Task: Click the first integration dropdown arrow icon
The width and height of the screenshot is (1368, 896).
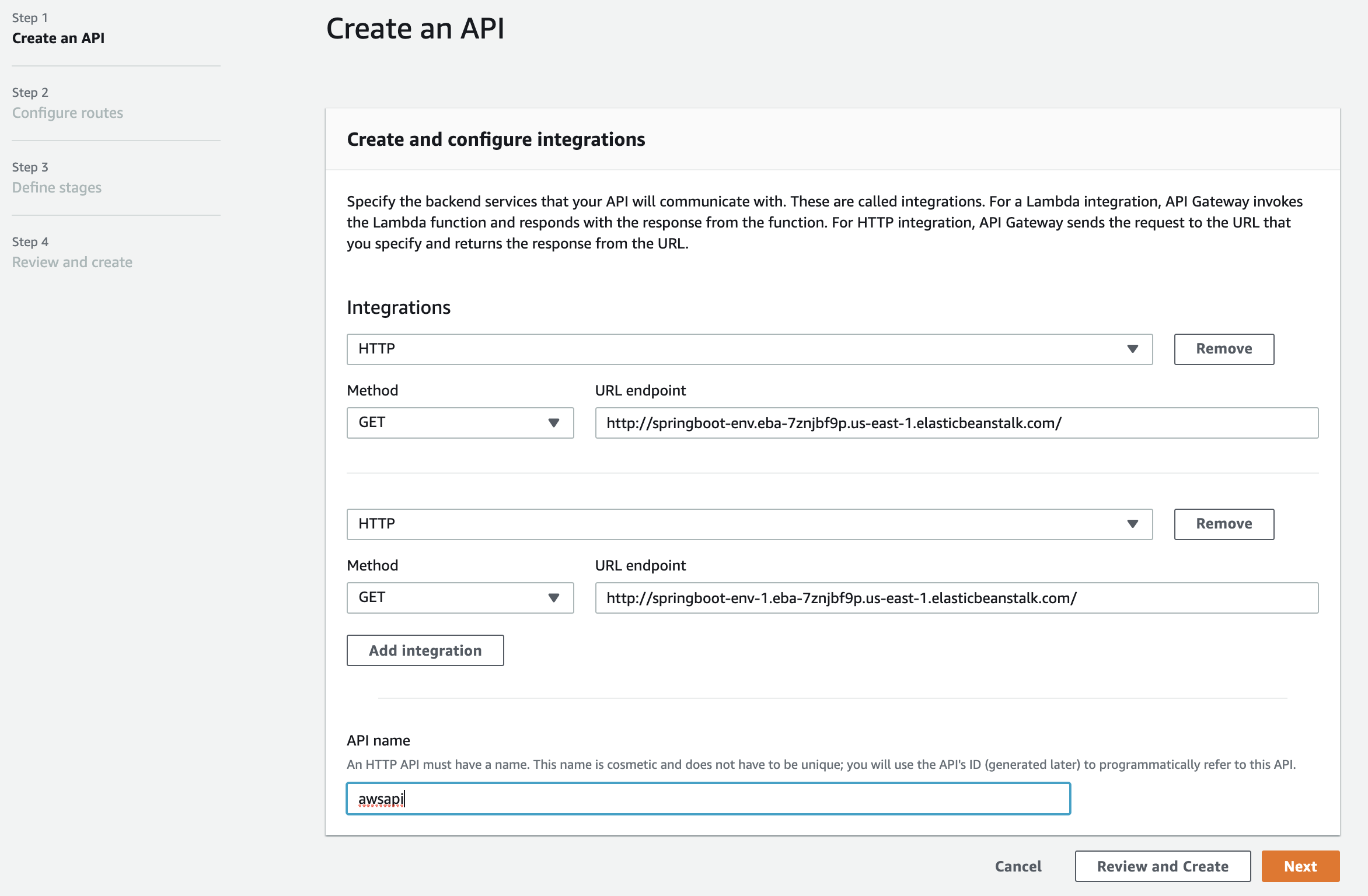Action: click(x=1132, y=349)
